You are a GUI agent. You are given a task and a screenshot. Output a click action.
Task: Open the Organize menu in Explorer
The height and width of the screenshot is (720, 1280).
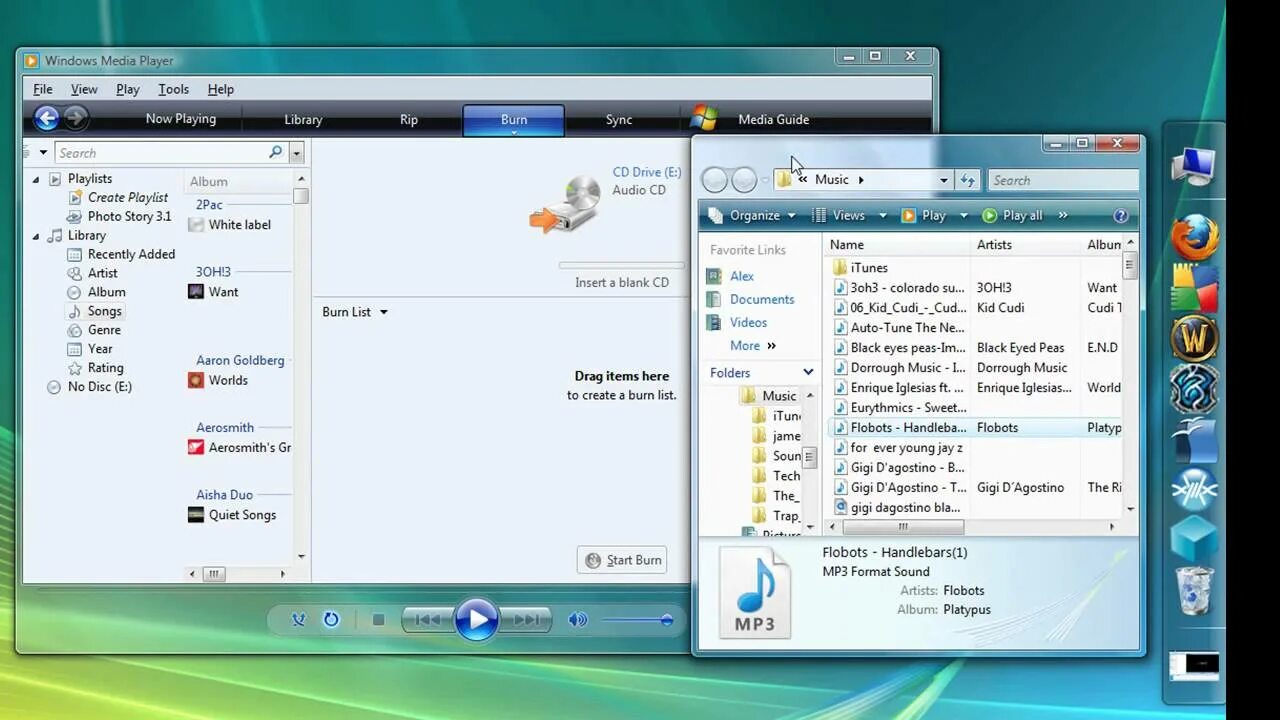pos(751,215)
